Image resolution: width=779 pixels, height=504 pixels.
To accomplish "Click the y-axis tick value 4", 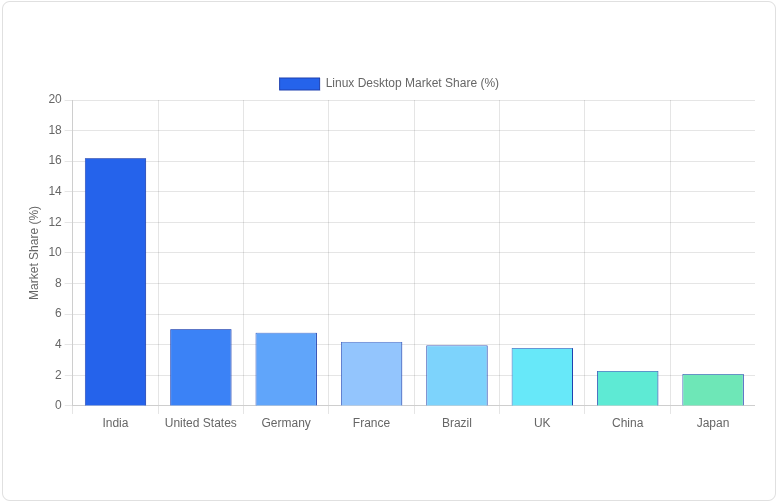I will pos(59,344).
